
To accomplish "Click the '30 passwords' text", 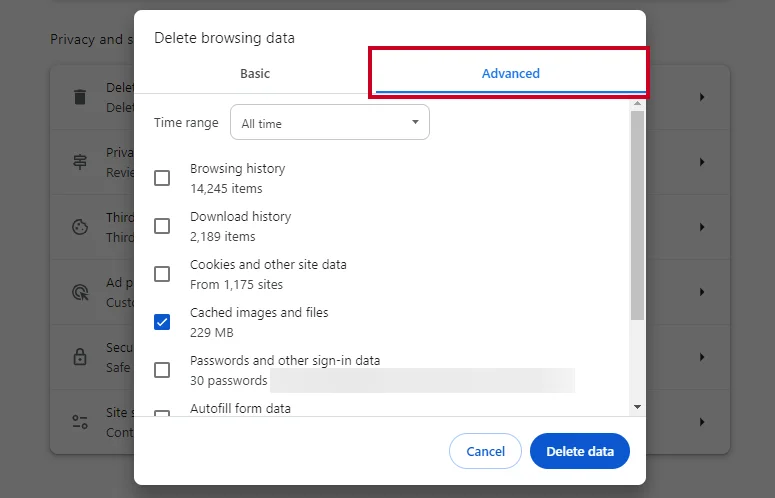I will [229, 380].
